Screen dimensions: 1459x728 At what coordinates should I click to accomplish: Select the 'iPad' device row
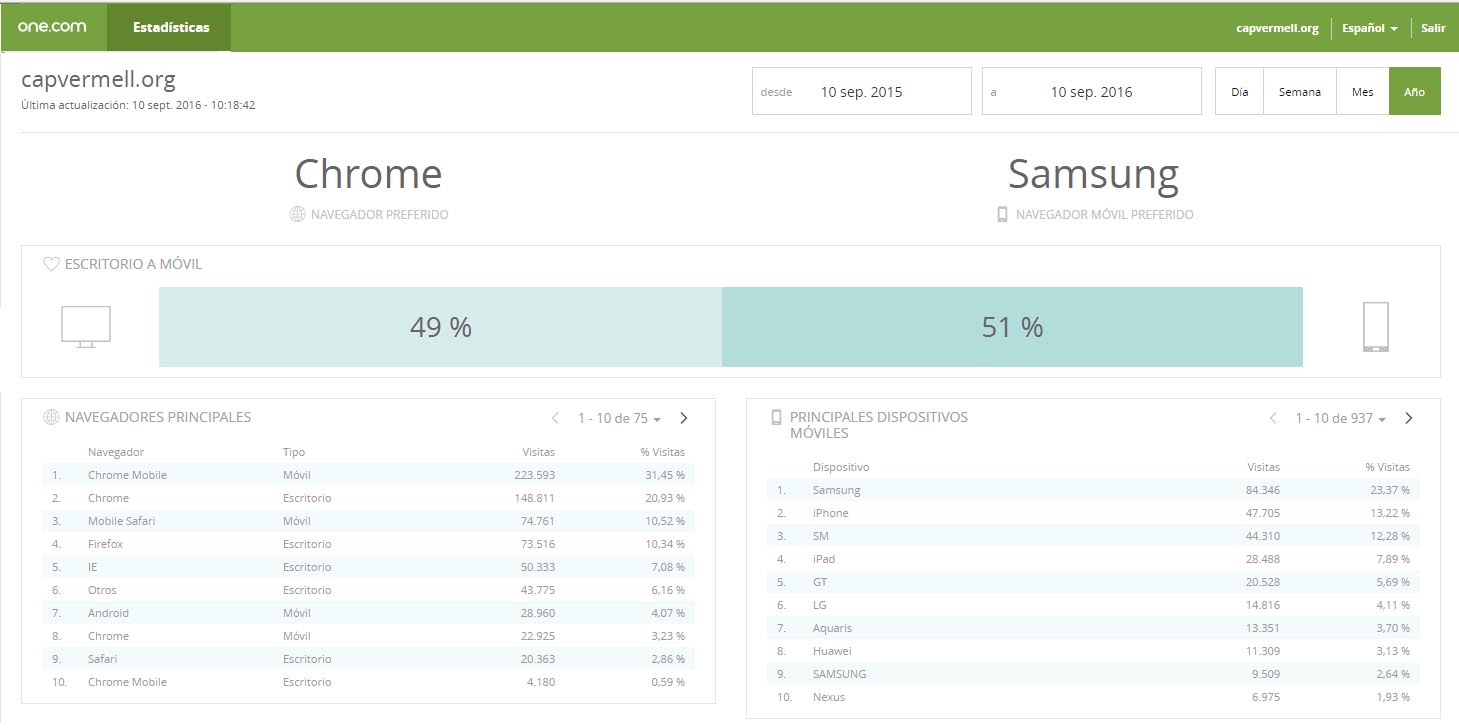tap(1093, 559)
